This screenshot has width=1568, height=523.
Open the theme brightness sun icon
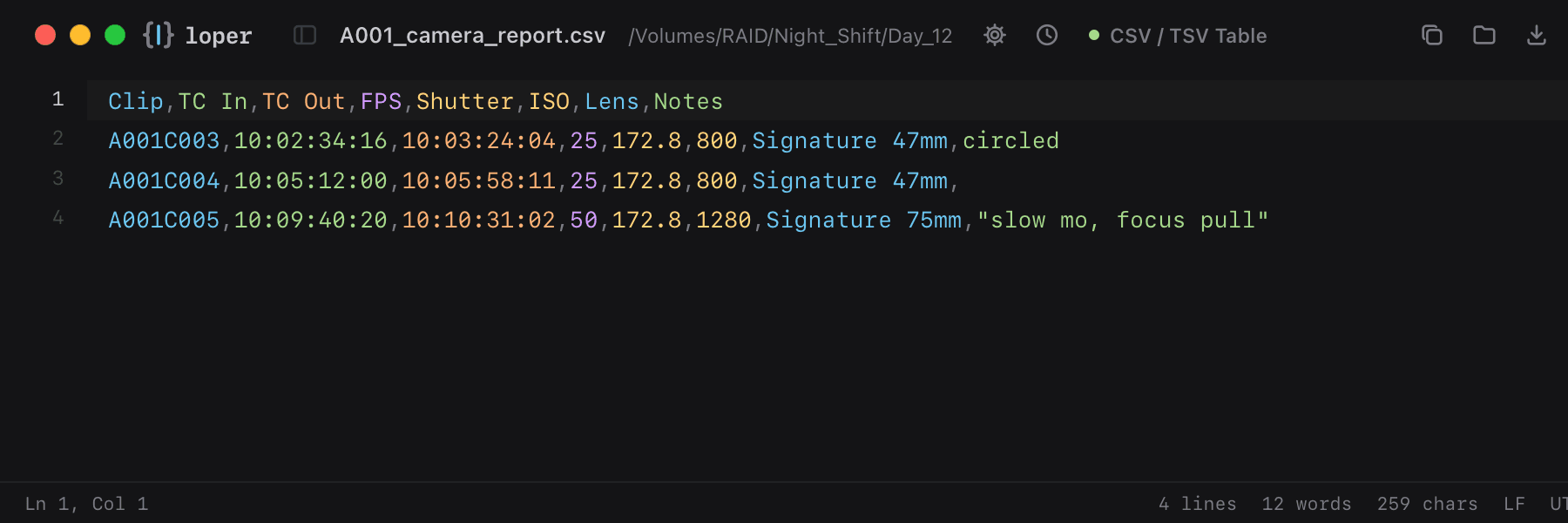coord(995,35)
